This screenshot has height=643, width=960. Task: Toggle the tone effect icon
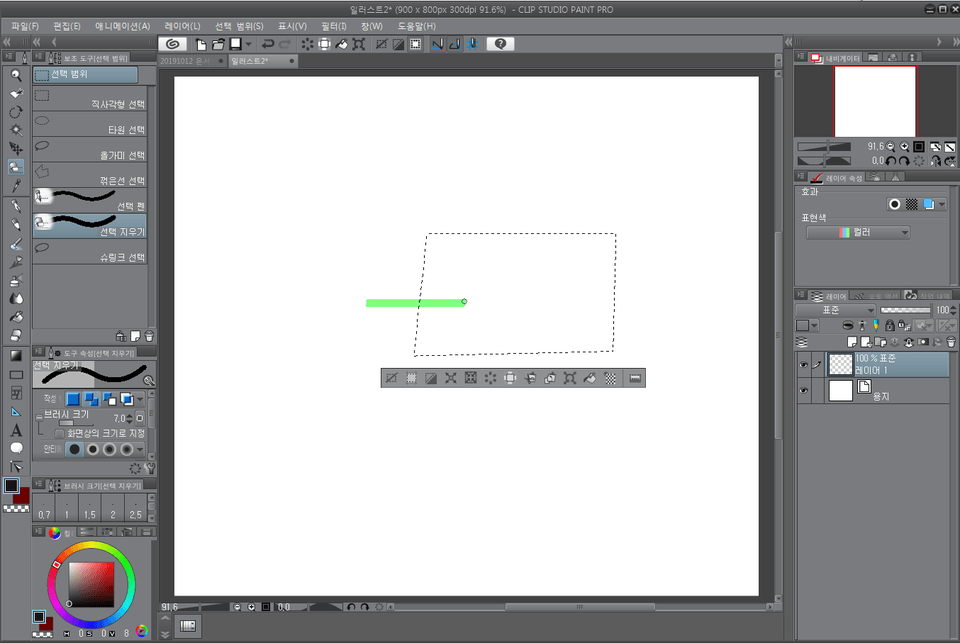pos(912,205)
